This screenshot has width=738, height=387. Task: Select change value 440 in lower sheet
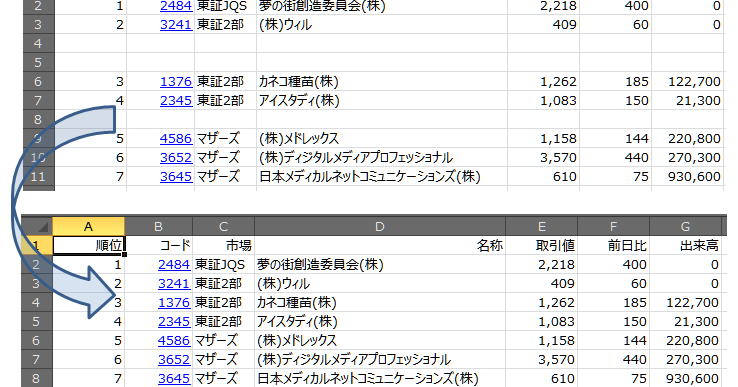pos(613,359)
